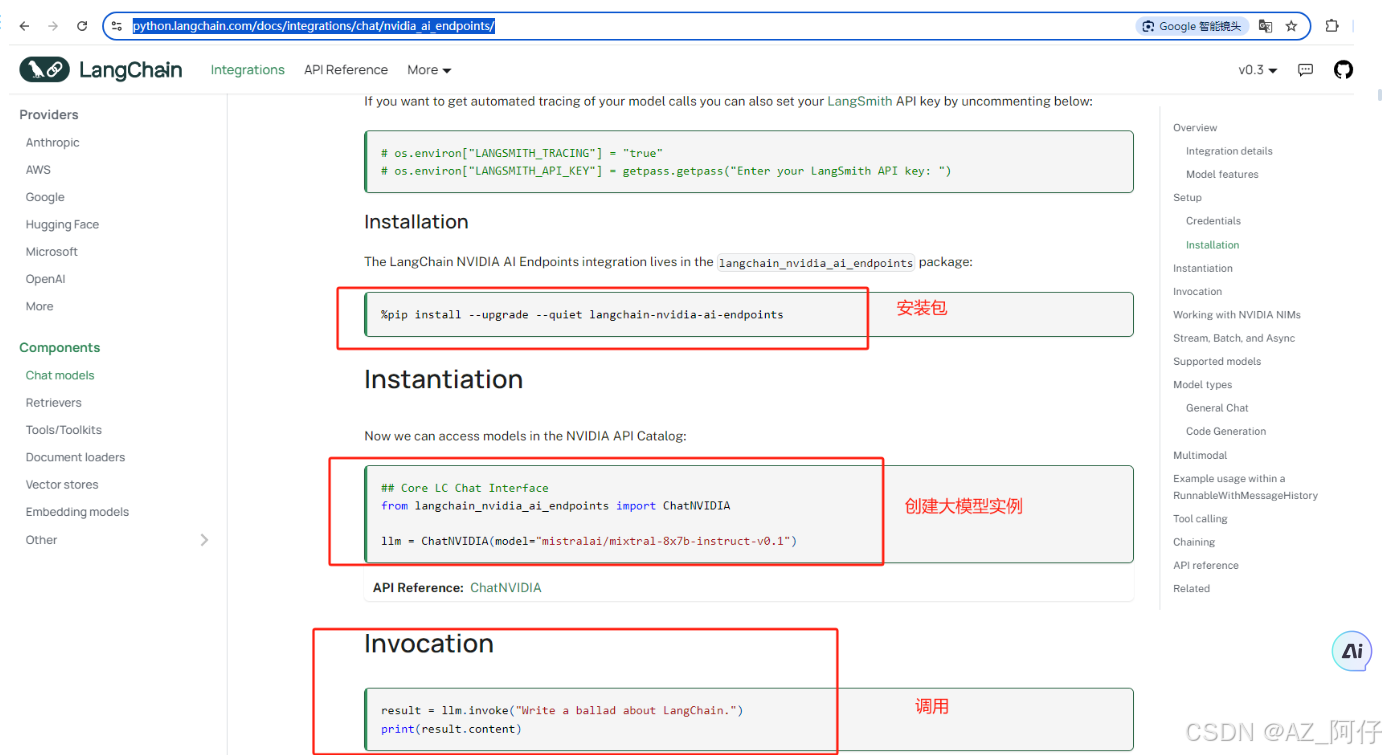Open Chat models in Components sidebar
Image resolution: width=1386 pixels, height=755 pixels.
(60, 375)
